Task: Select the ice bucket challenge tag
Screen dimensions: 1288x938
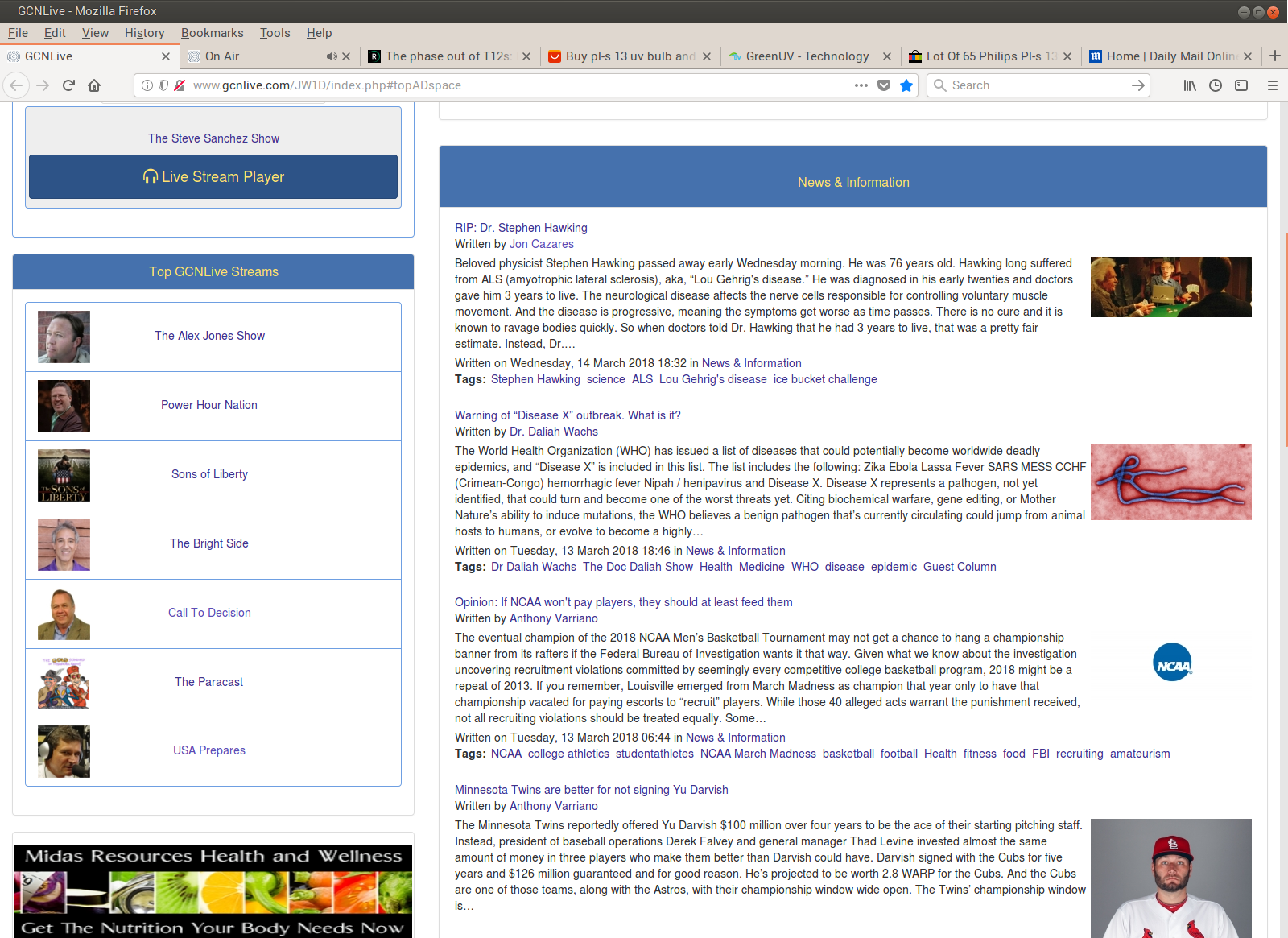Action: point(825,379)
